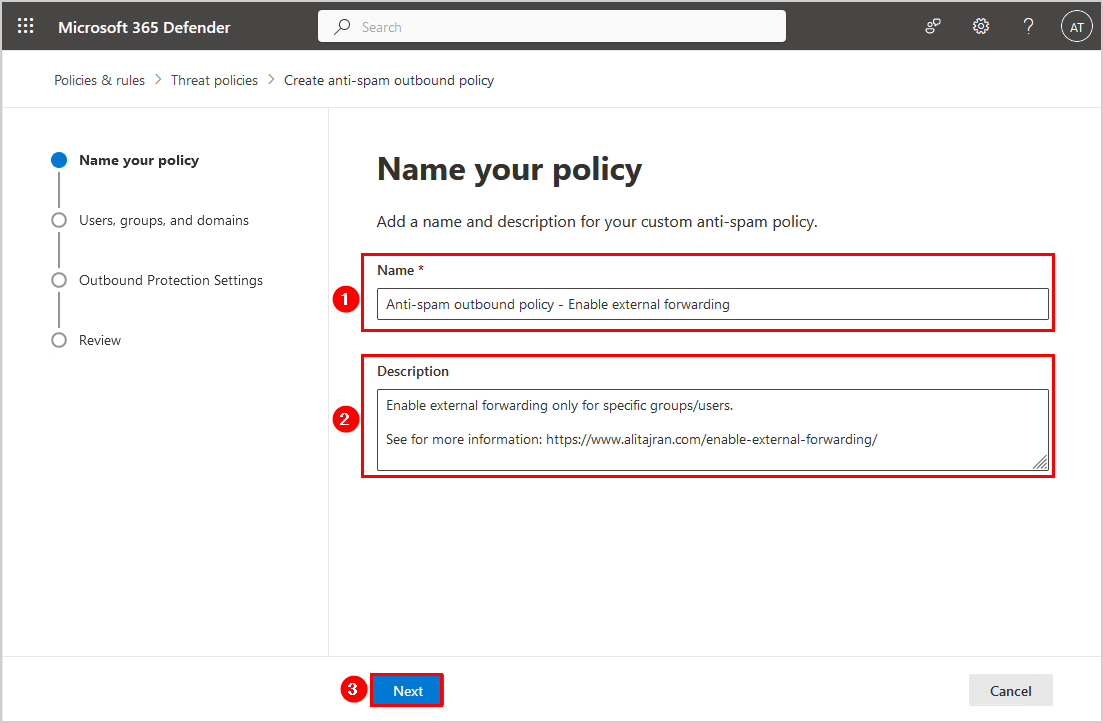Screen dimensions: 1103x723
Task: Open the AT account avatar menu
Action: click(1076, 27)
